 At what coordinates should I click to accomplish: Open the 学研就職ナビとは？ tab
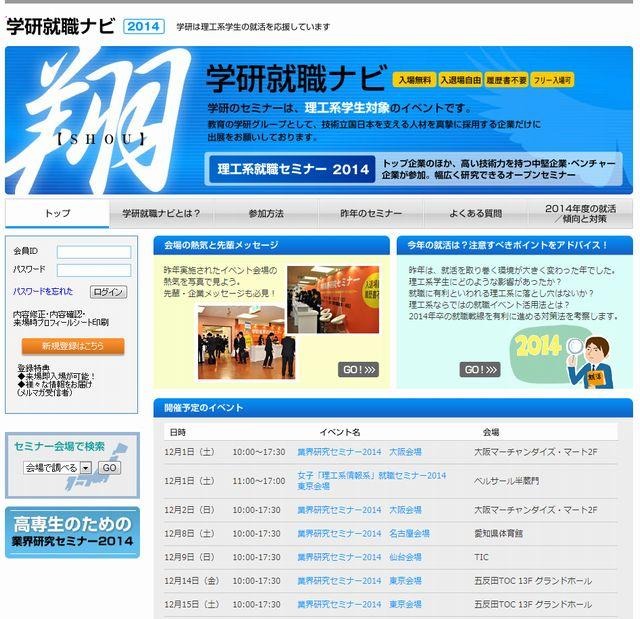coord(161,213)
